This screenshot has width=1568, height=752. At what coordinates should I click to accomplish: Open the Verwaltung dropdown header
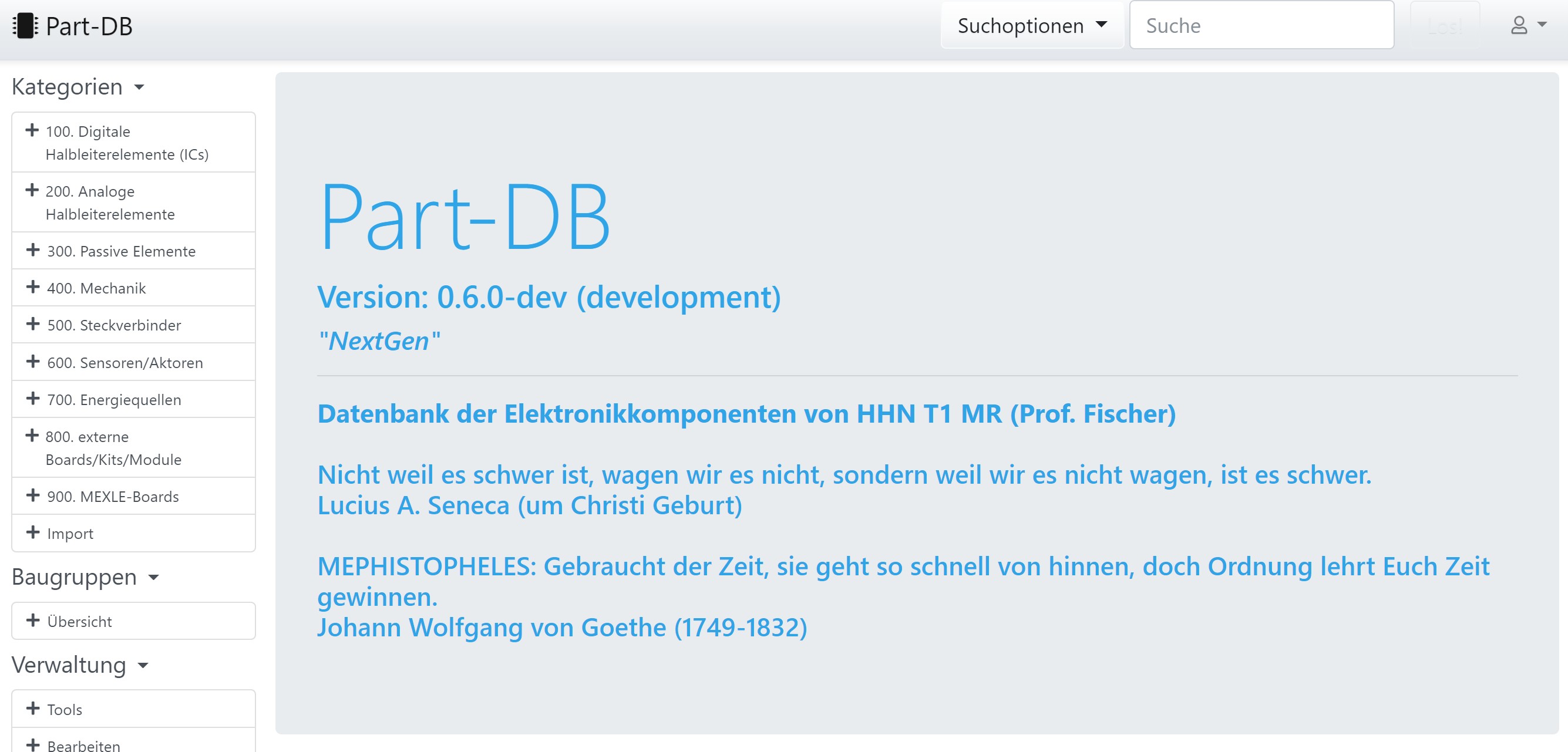tap(80, 665)
